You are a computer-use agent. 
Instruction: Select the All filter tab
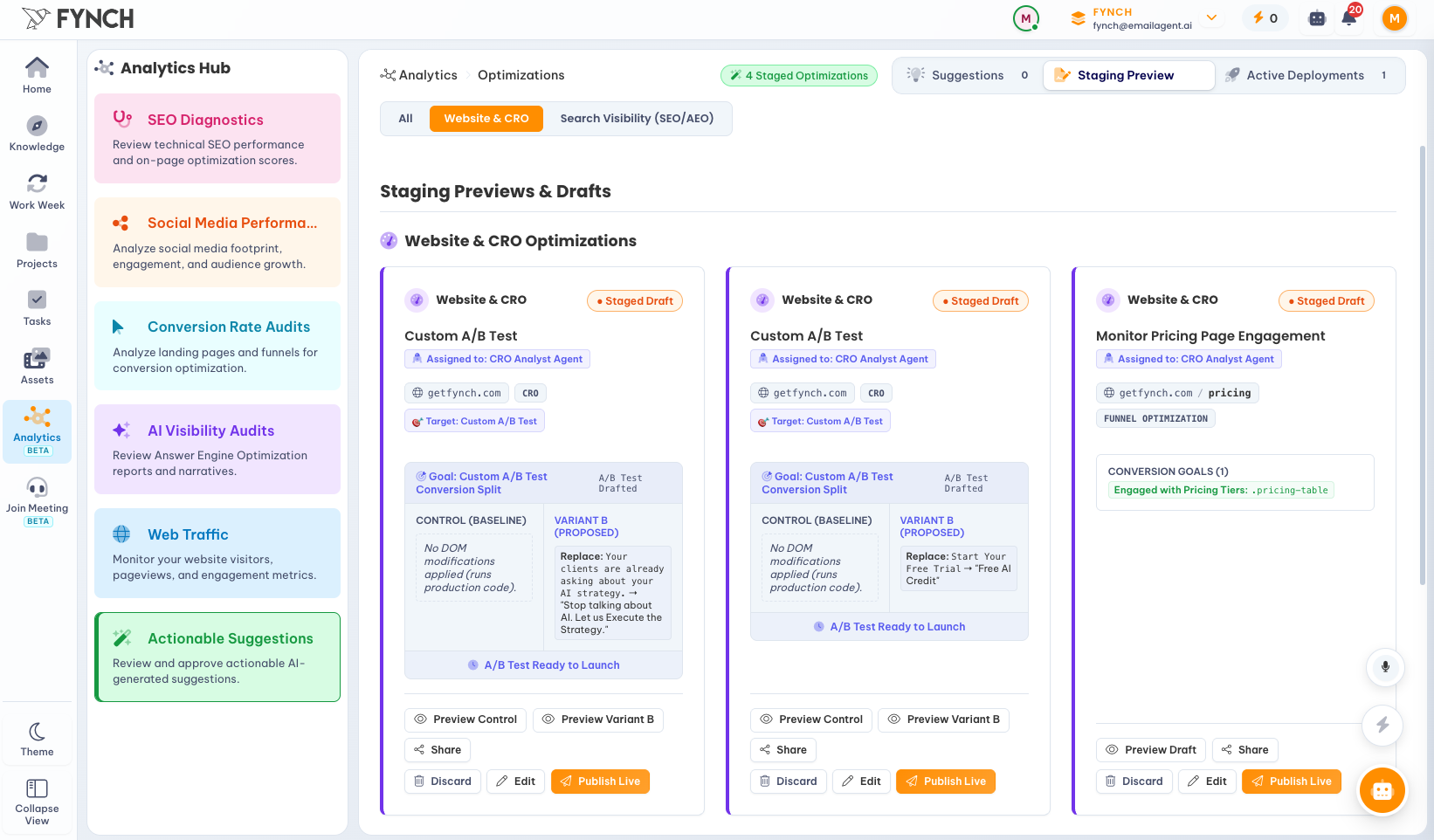coord(405,119)
